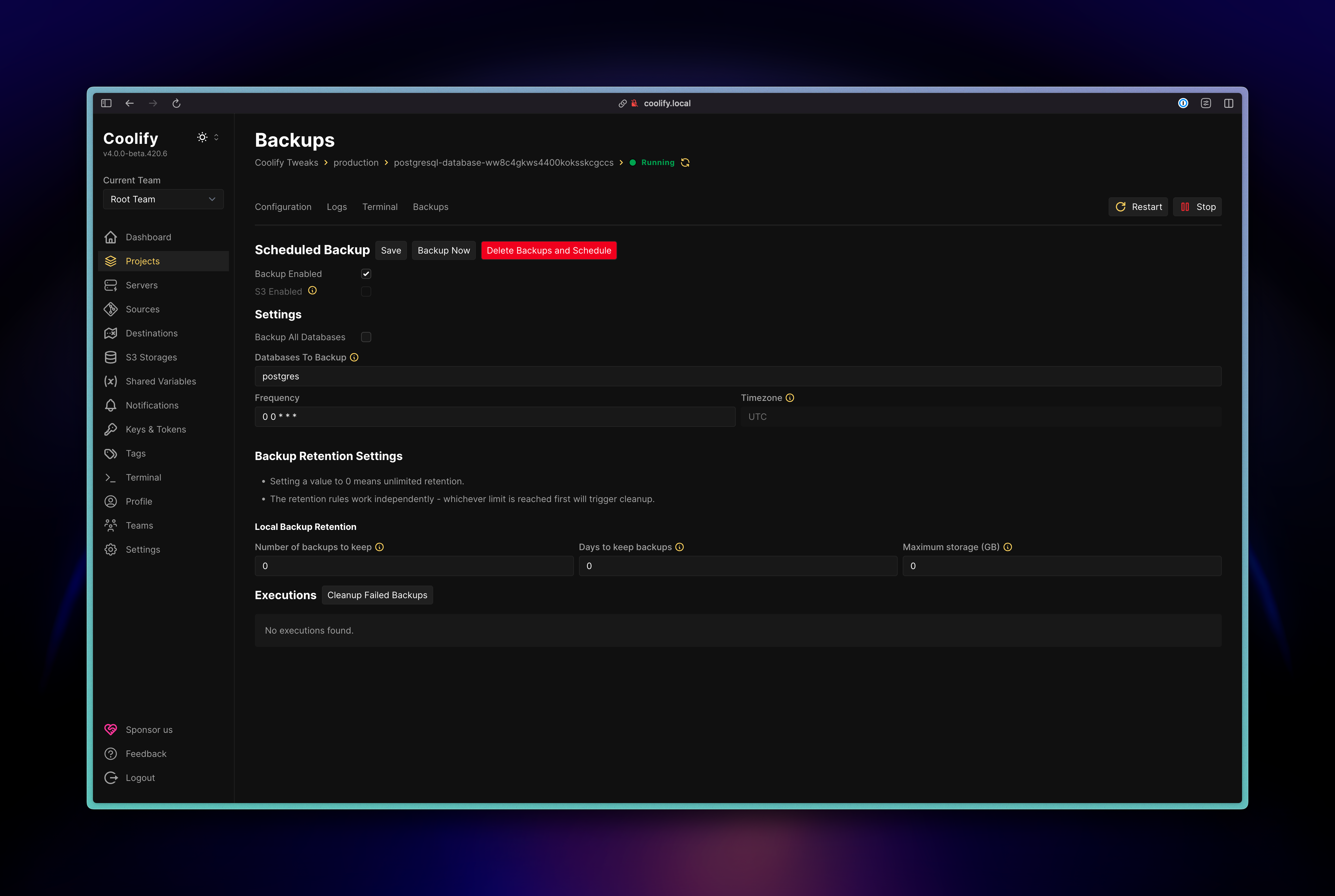Click Delete Backups and Schedule
This screenshot has height=896, width=1335.
tap(548, 250)
